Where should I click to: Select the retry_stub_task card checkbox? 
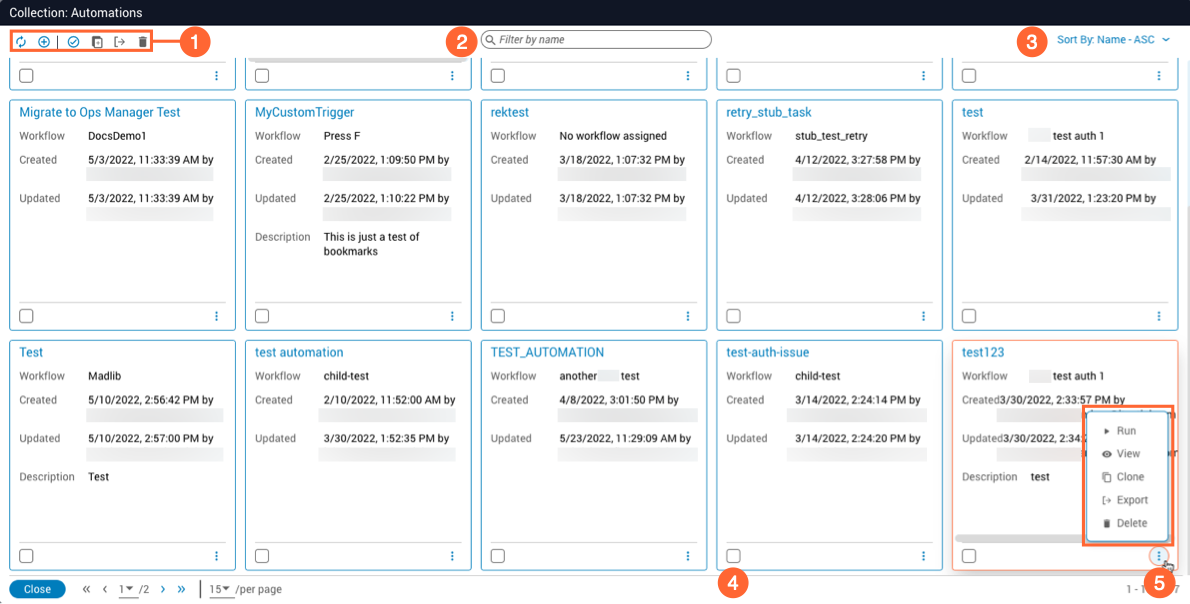point(733,316)
